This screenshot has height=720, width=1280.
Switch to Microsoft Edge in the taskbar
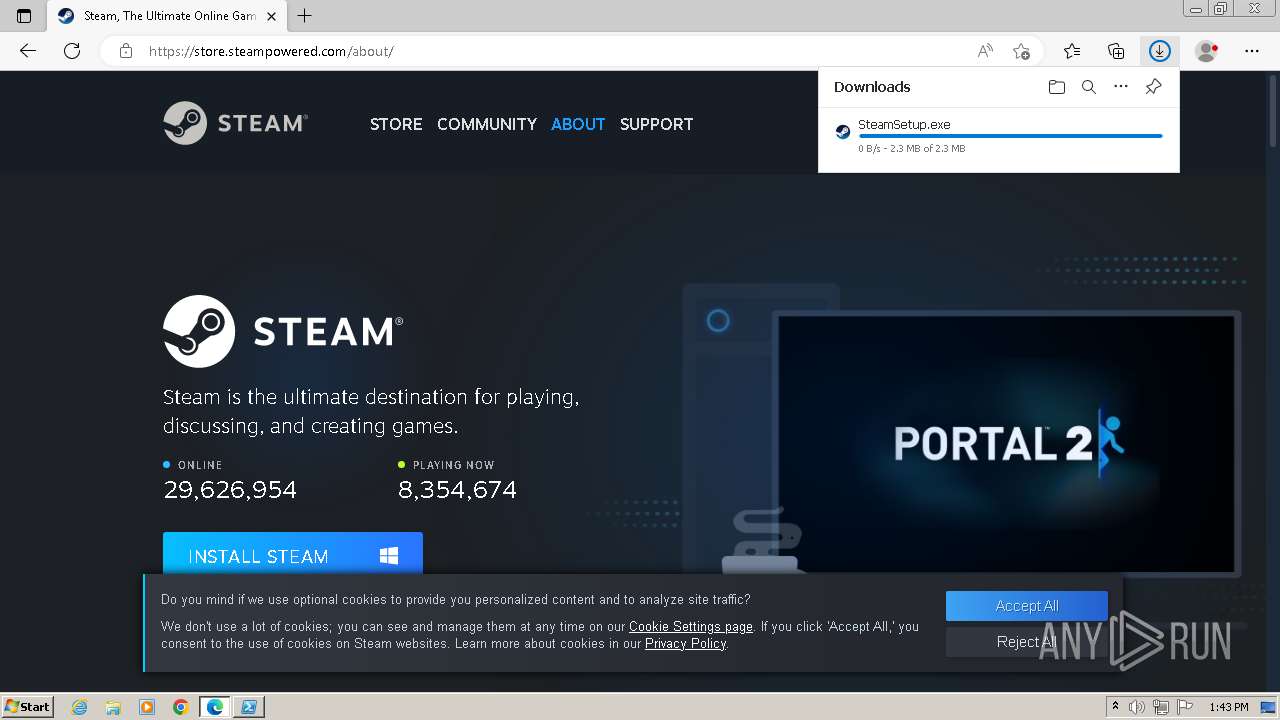click(x=214, y=707)
